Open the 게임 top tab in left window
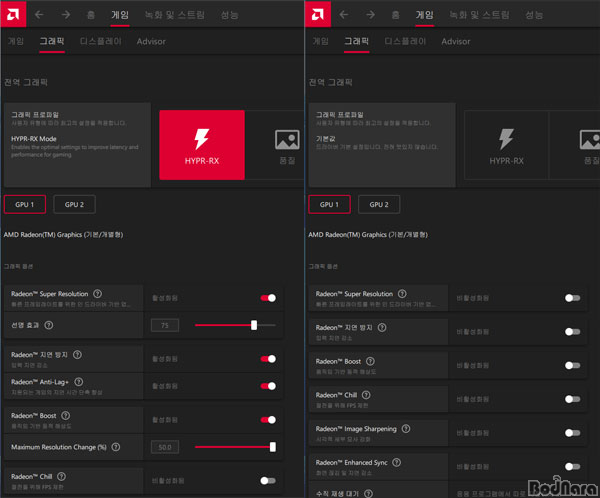Image resolution: width=600 pixels, height=498 pixels. [120, 15]
